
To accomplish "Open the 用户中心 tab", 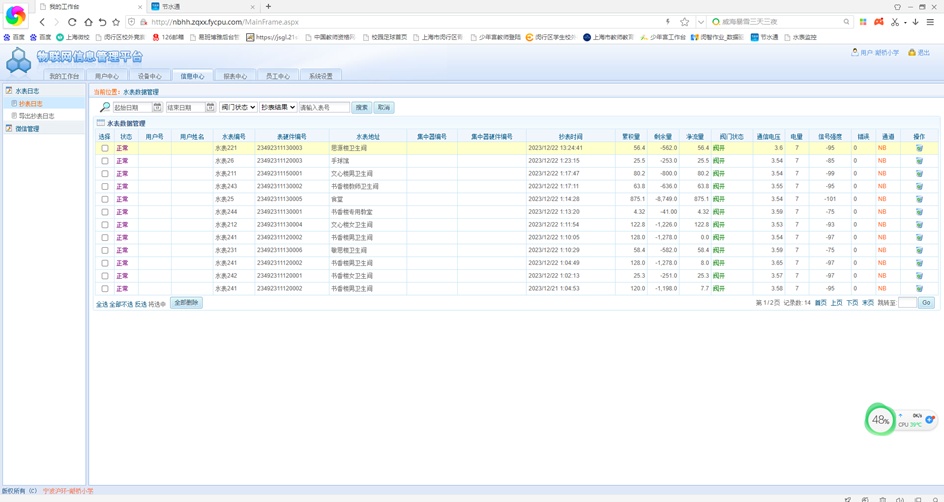I will 107,76.
